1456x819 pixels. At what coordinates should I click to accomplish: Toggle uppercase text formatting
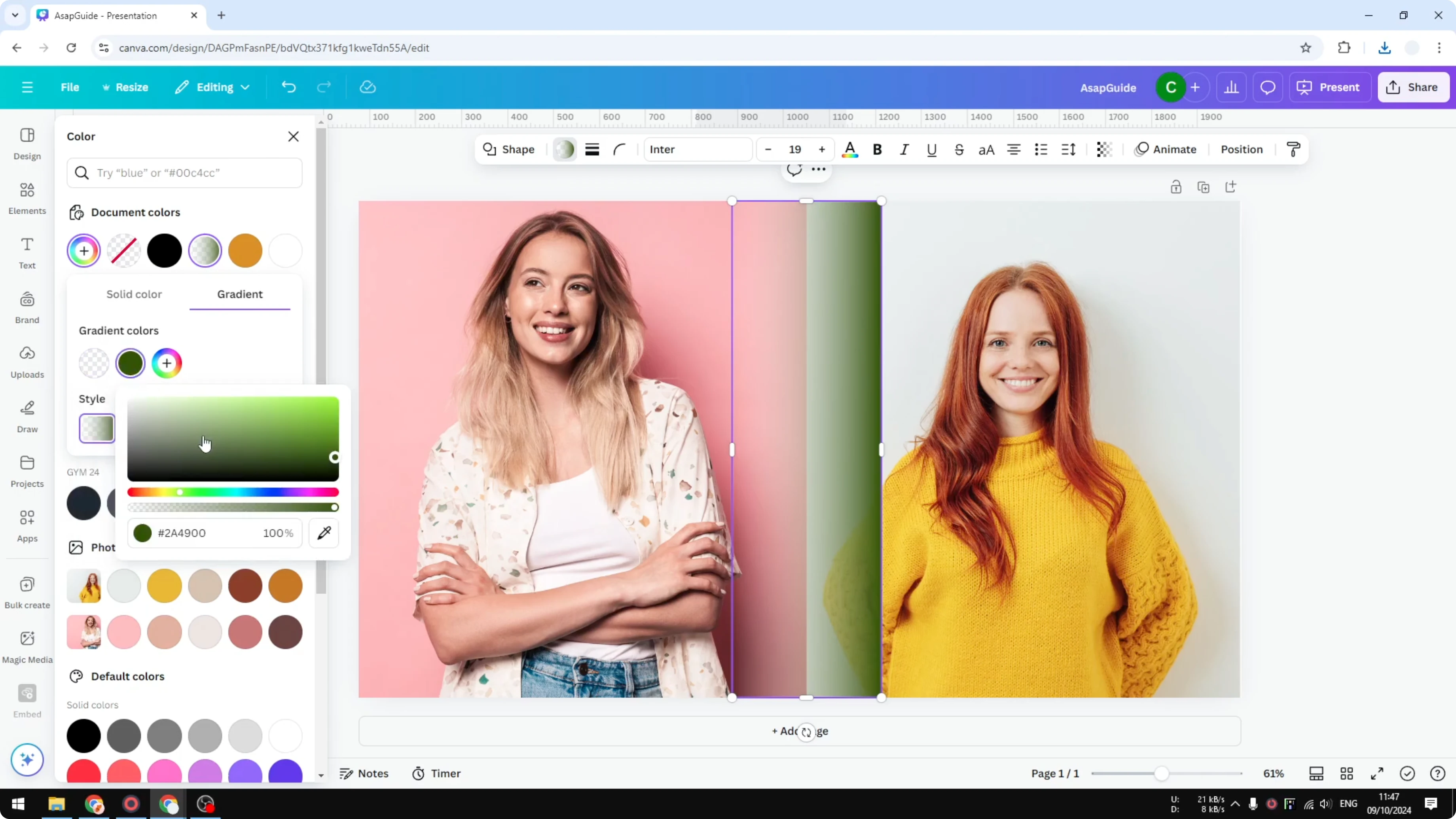coord(986,149)
